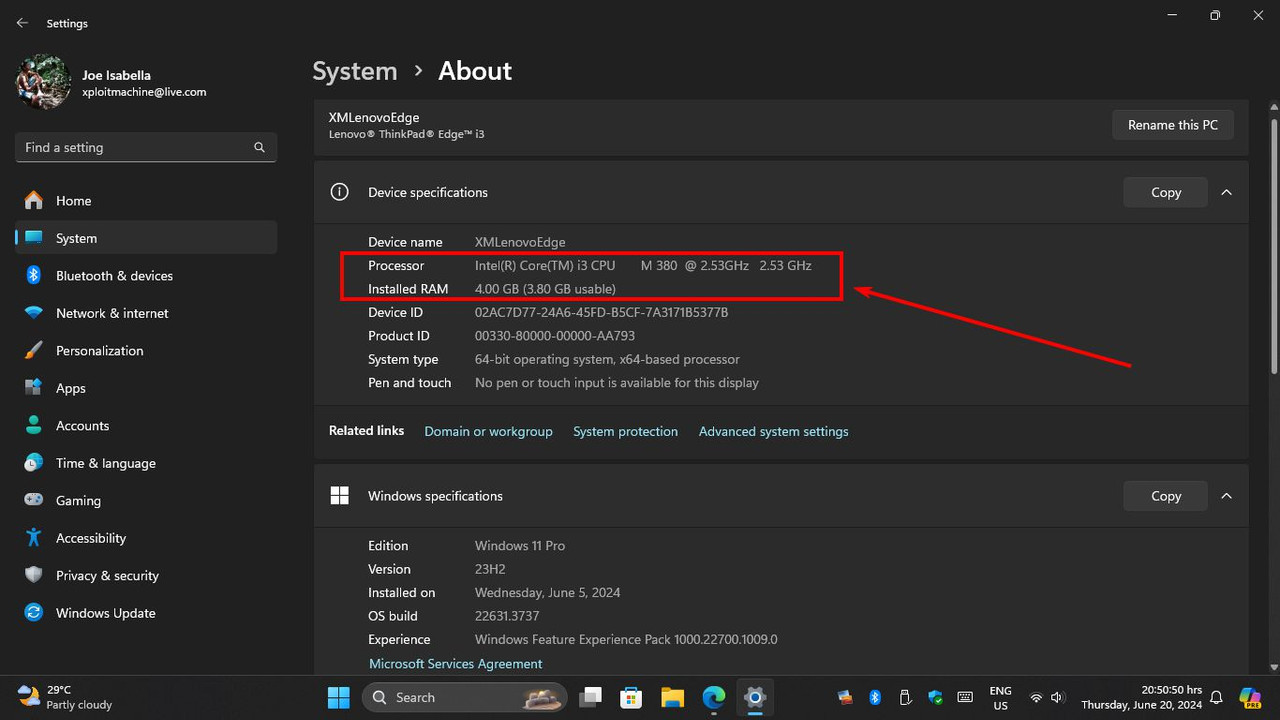
Task: Click the Windows Feature Experience Pack text
Action: tap(626, 639)
